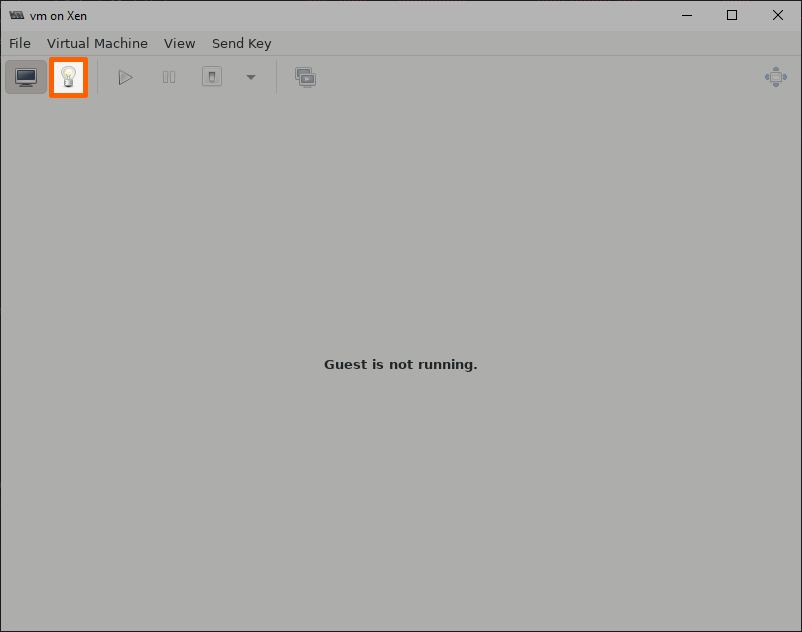Viewport: 802px width, 632px height.
Task: Expand the shutdown options dropdown arrow
Action: [250, 77]
